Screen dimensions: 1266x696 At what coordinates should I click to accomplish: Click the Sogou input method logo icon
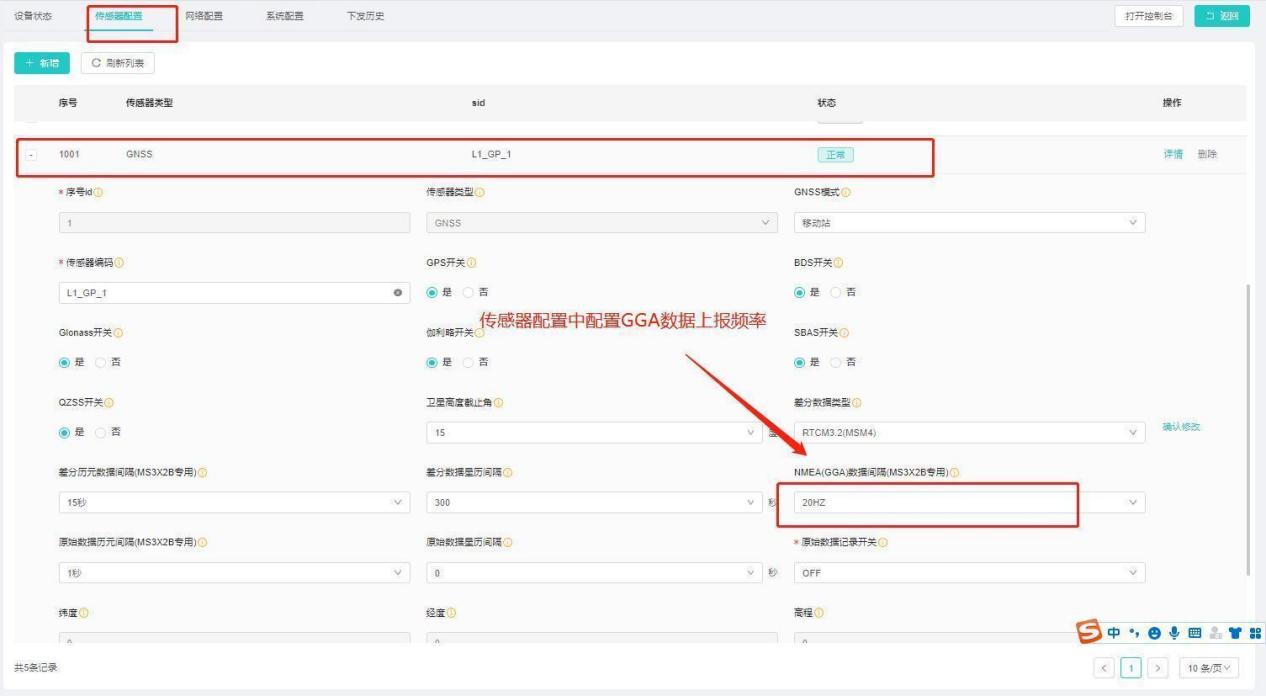[x=1088, y=632]
